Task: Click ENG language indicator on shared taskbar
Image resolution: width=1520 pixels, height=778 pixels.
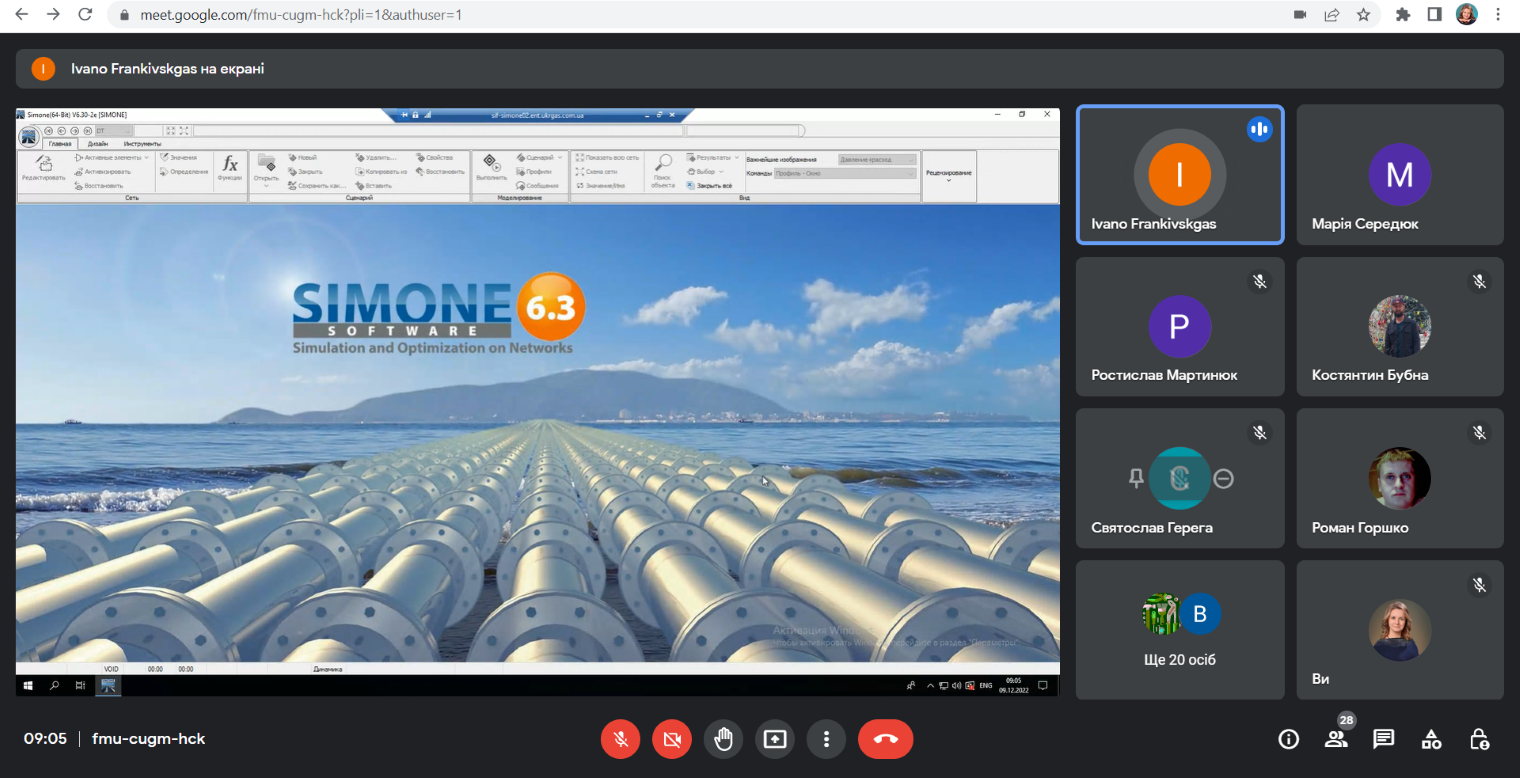Action: pos(985,685)
